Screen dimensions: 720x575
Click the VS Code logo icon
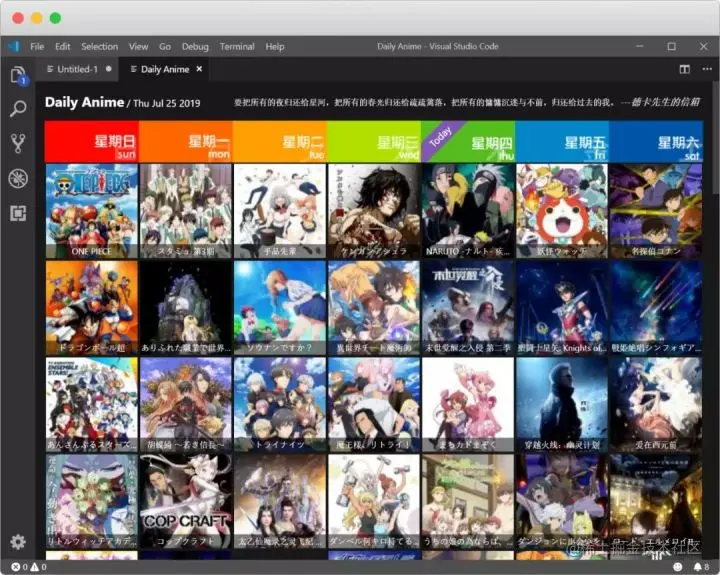pos(14,46)
